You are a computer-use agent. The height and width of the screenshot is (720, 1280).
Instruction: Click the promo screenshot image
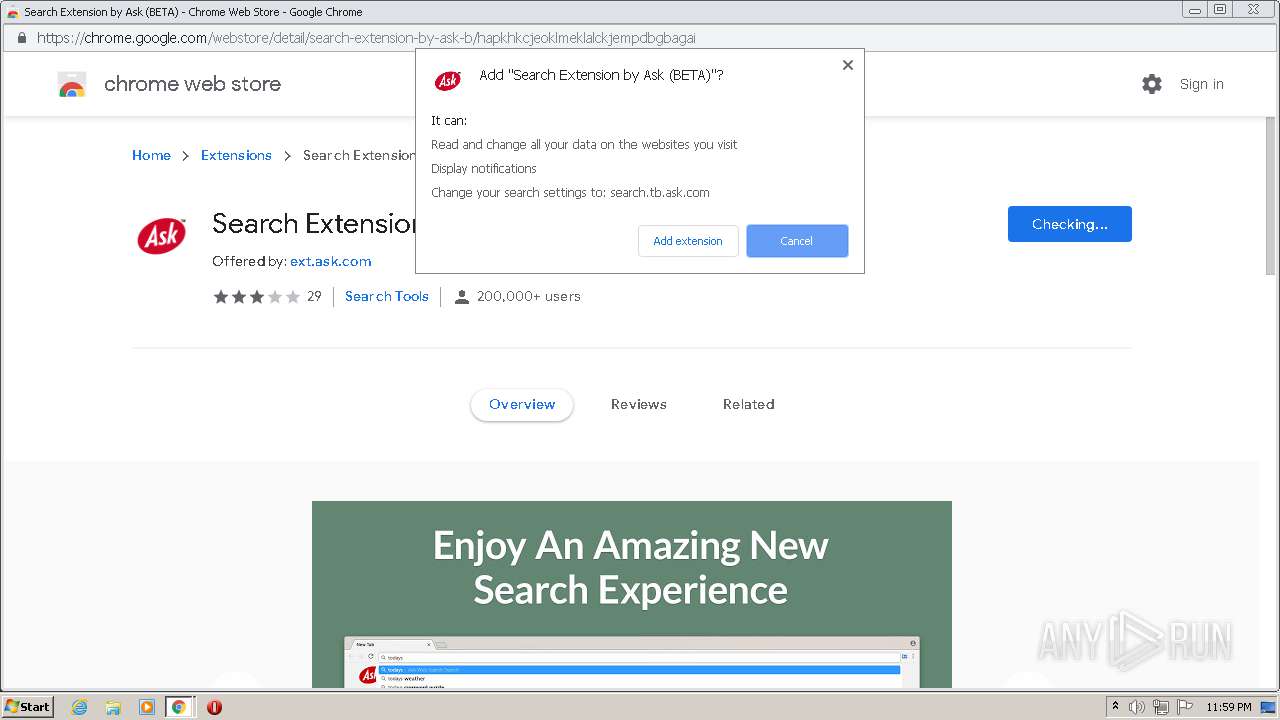point(632,594)
